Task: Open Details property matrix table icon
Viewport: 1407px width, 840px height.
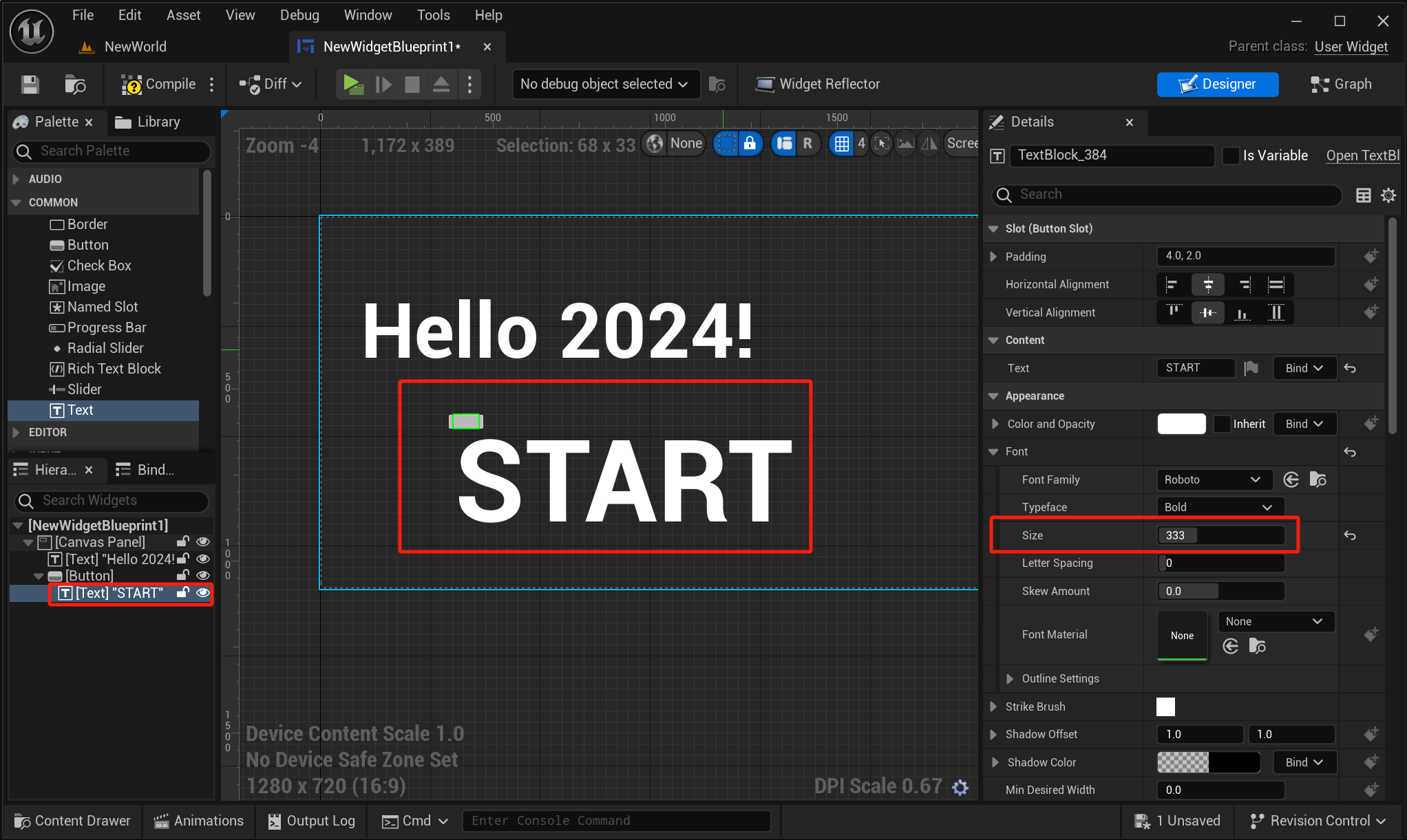Action: tap(1363, 195)
